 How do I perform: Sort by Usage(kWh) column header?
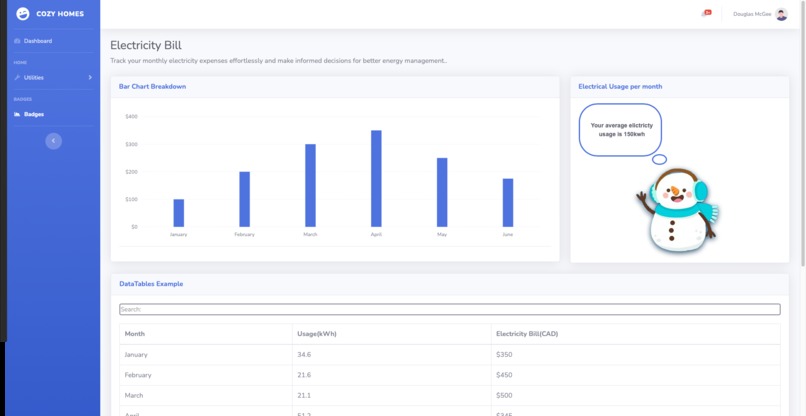click(x=392, y=334)
